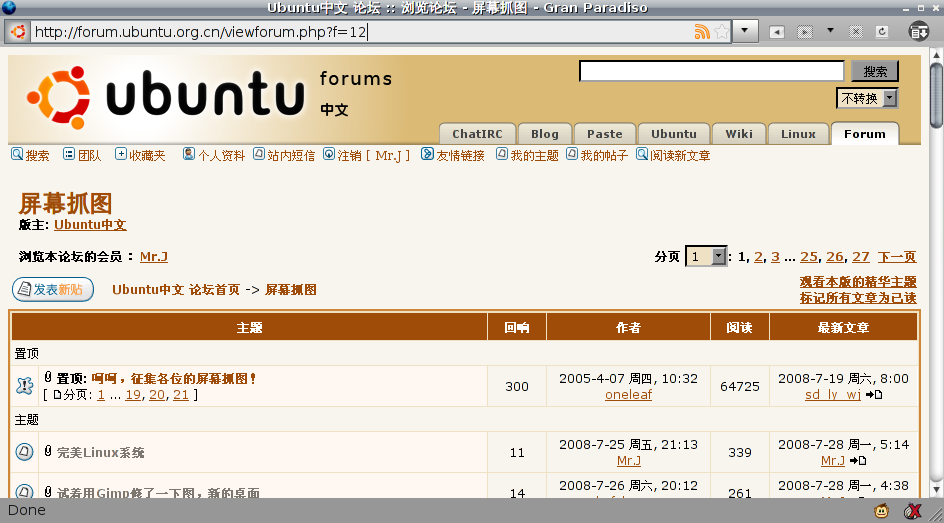Screen dimensions: 944x523
Task: Go to page 21 of sticky topic
Action: point(181,395)
